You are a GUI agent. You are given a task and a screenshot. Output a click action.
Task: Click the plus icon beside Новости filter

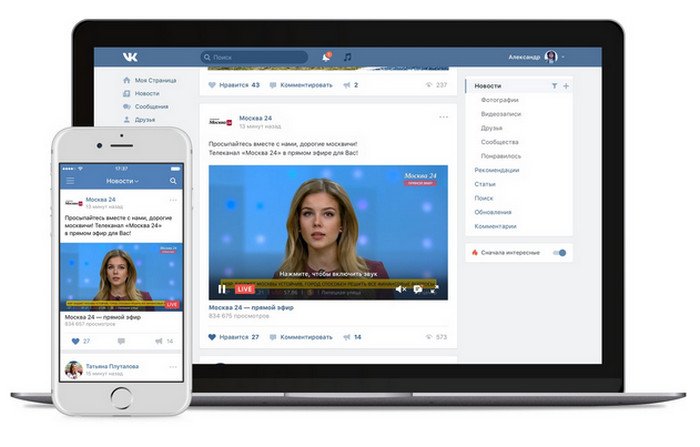click(566, 86)
